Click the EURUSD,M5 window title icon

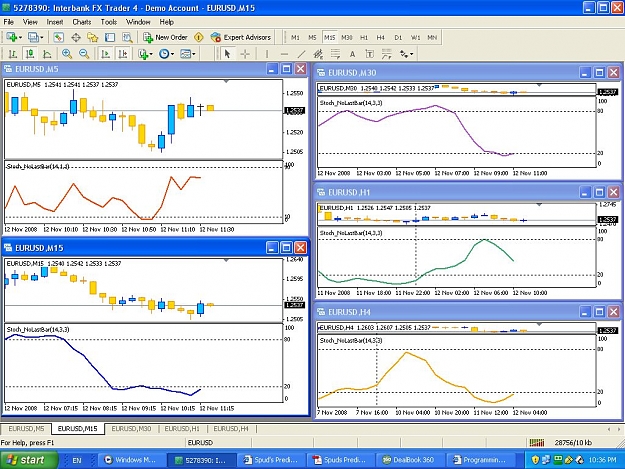pos(8,69)
